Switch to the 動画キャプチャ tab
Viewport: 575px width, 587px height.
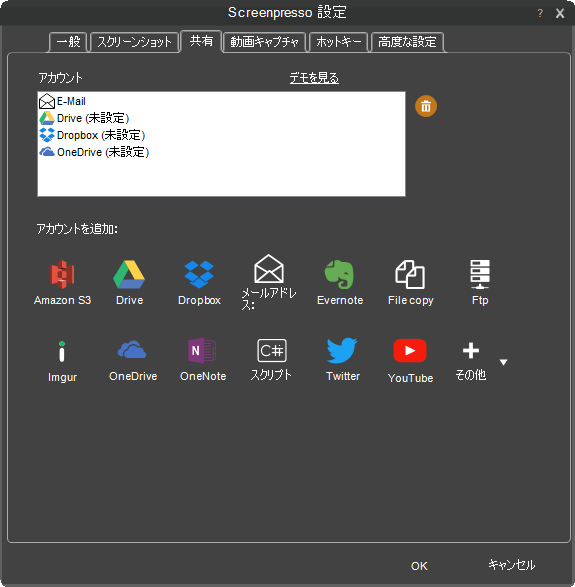coord(264,42)
